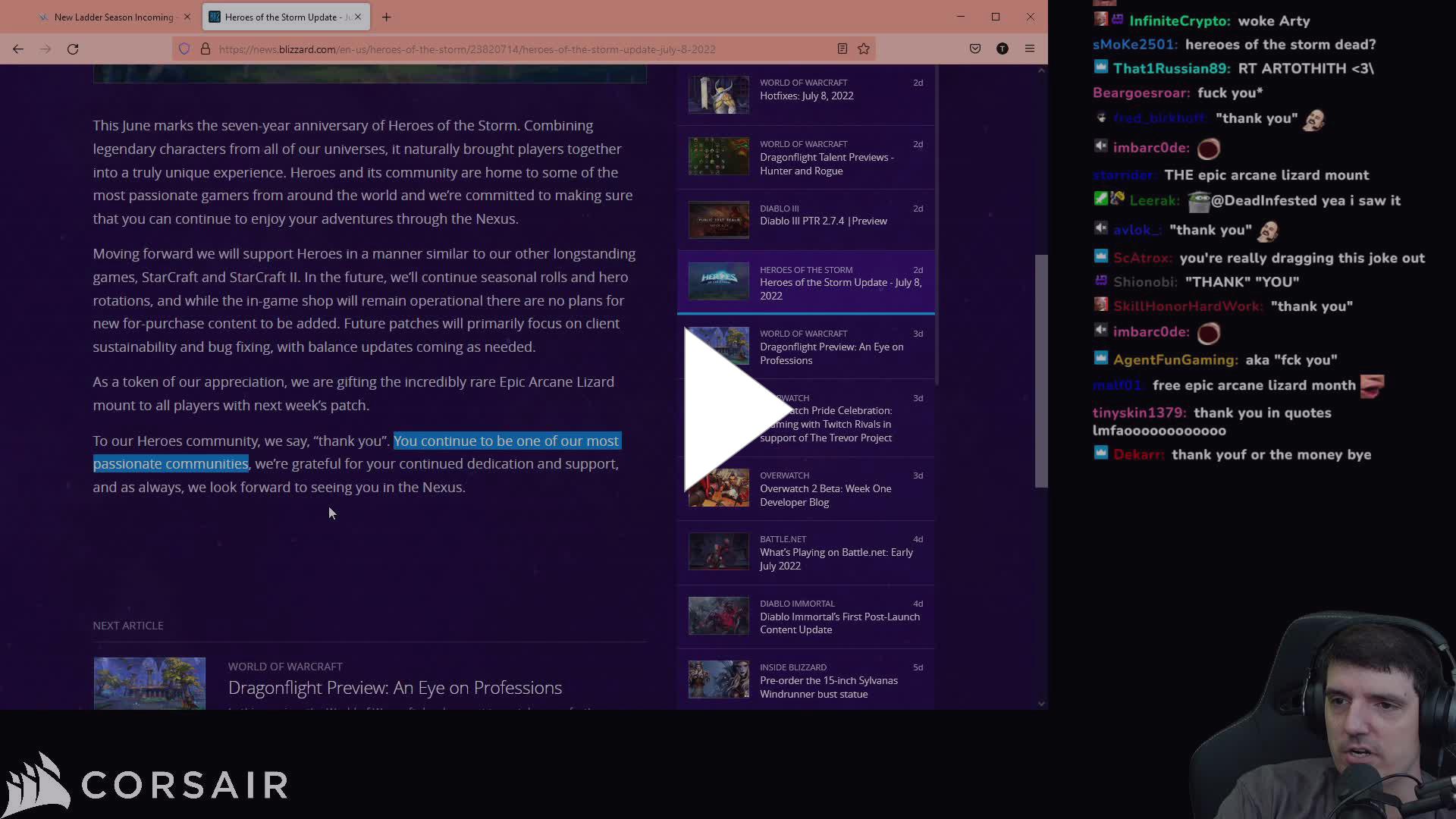Select the "Heroes of the Storm Update" tab
Screen dimensions: 1456x819
pyautogui.click(x=281, y=17)
